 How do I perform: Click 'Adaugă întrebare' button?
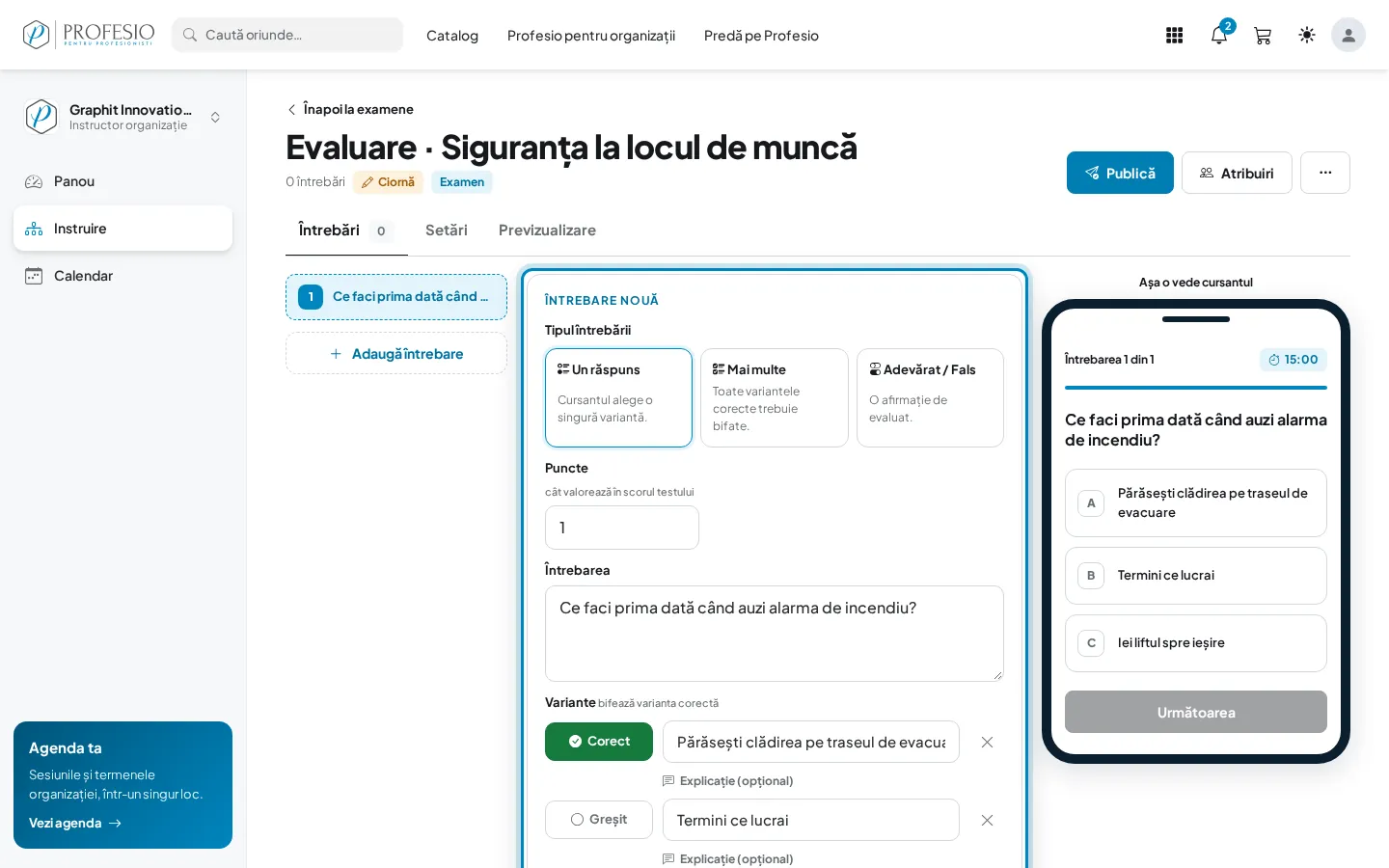coord(396,354)
